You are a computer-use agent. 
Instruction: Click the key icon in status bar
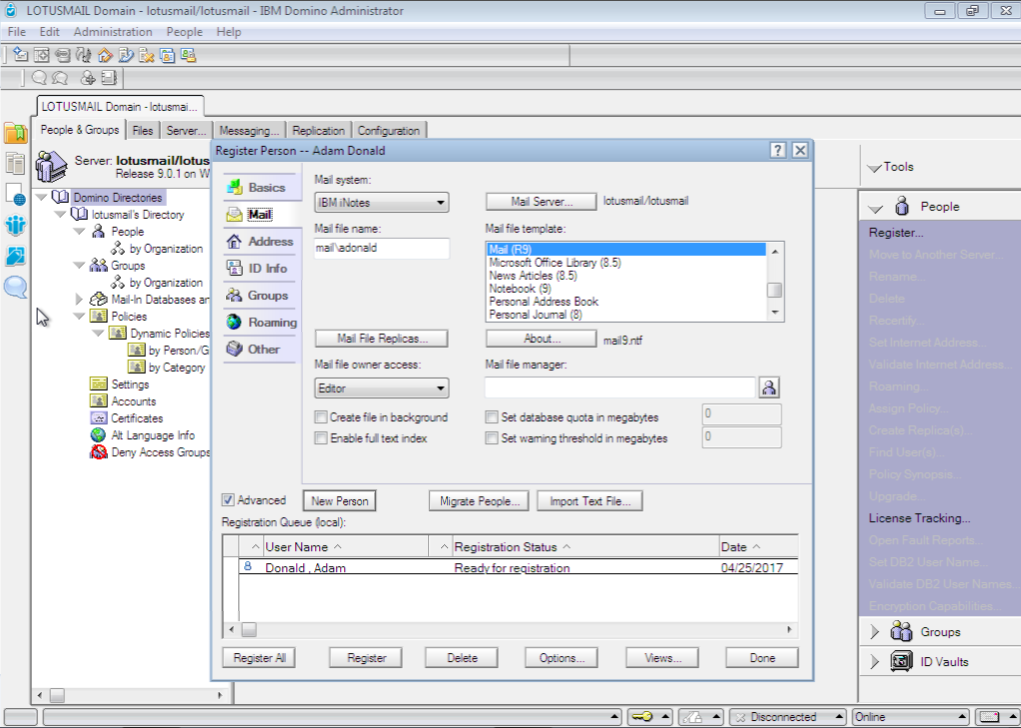642,717
